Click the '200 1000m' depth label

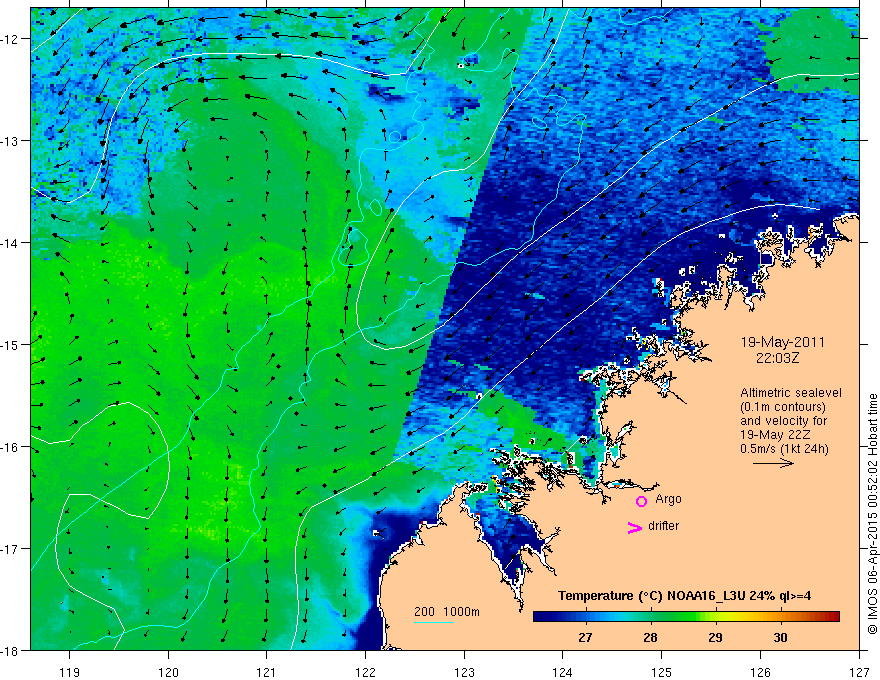447,612
